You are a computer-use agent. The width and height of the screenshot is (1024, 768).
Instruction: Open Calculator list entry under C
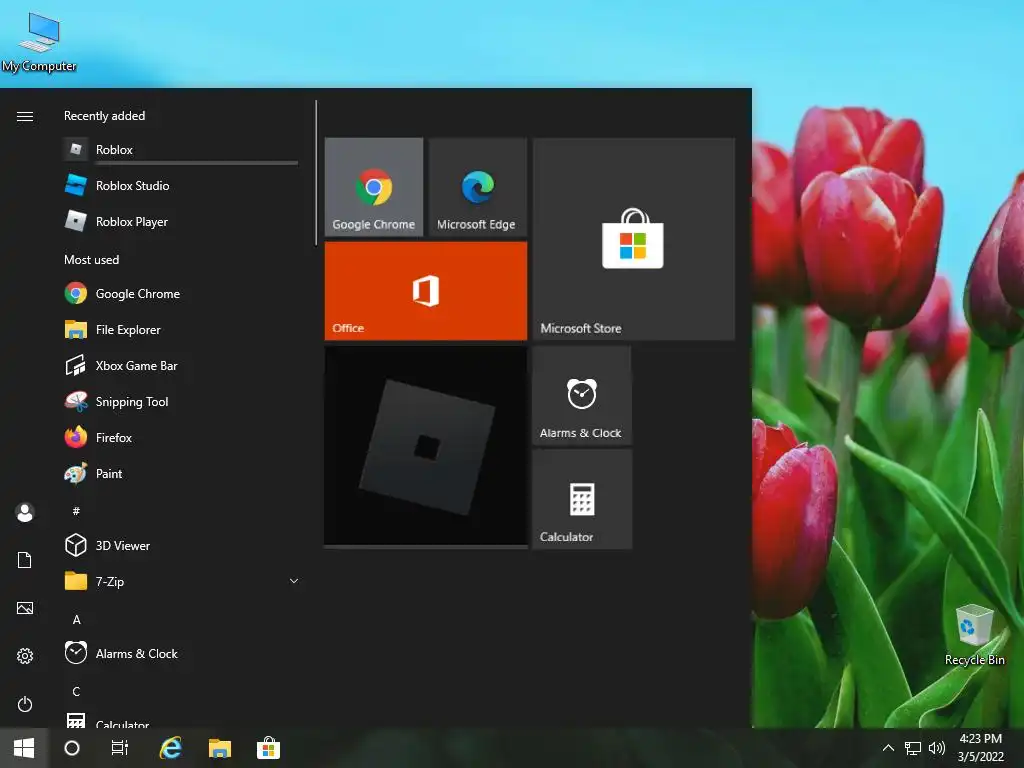click(x=180, y=719)
